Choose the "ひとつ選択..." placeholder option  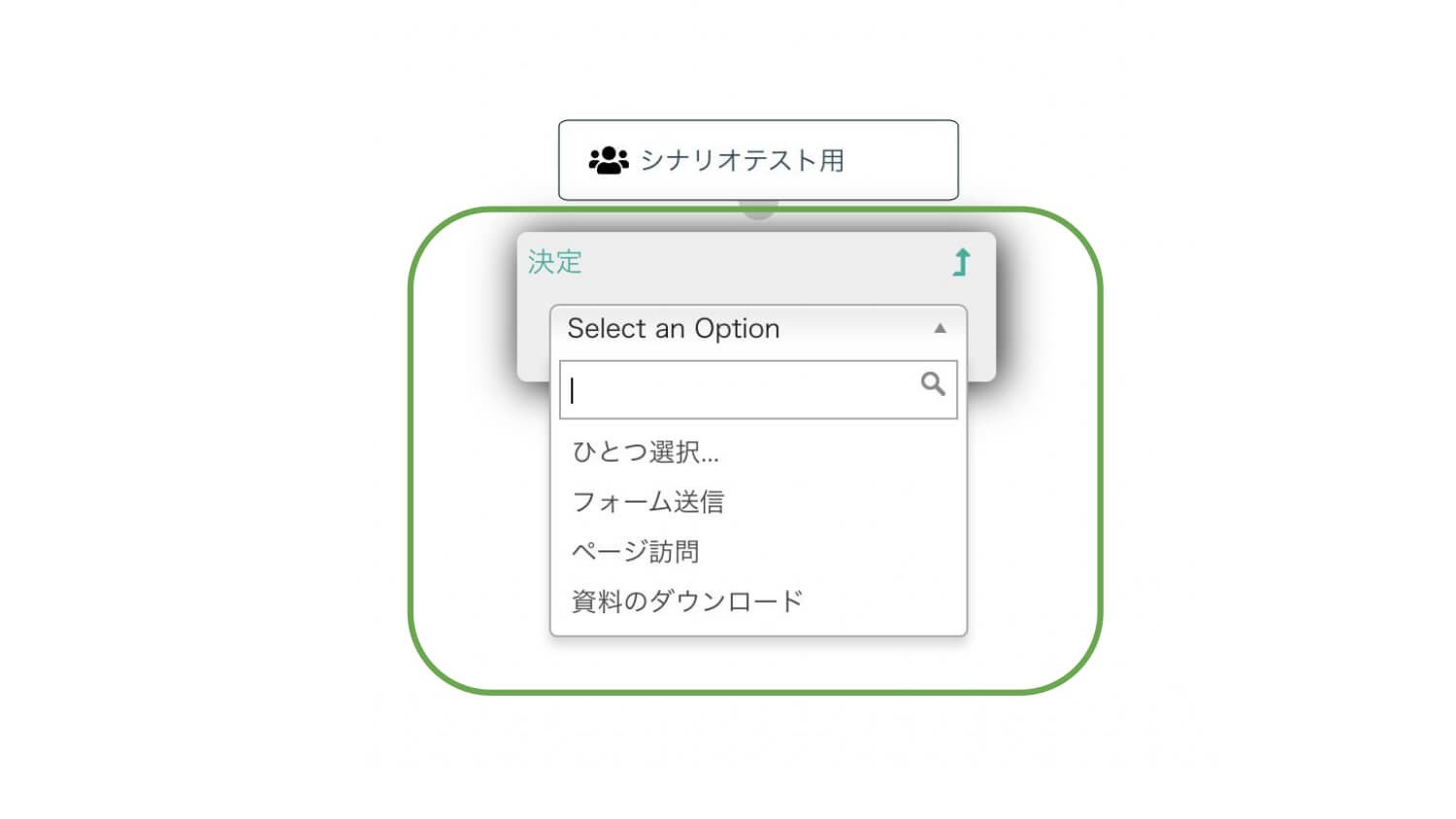(645, 452)
